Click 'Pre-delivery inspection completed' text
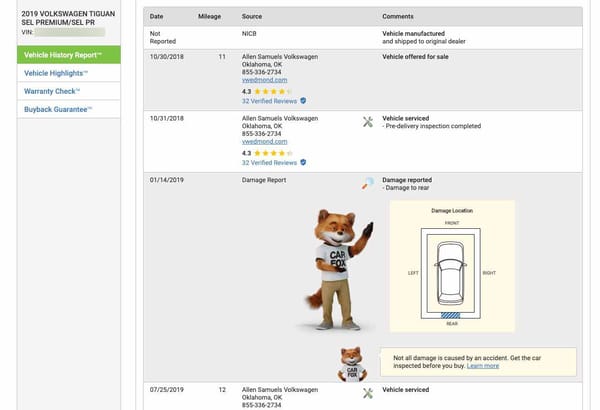 (433, 126)
